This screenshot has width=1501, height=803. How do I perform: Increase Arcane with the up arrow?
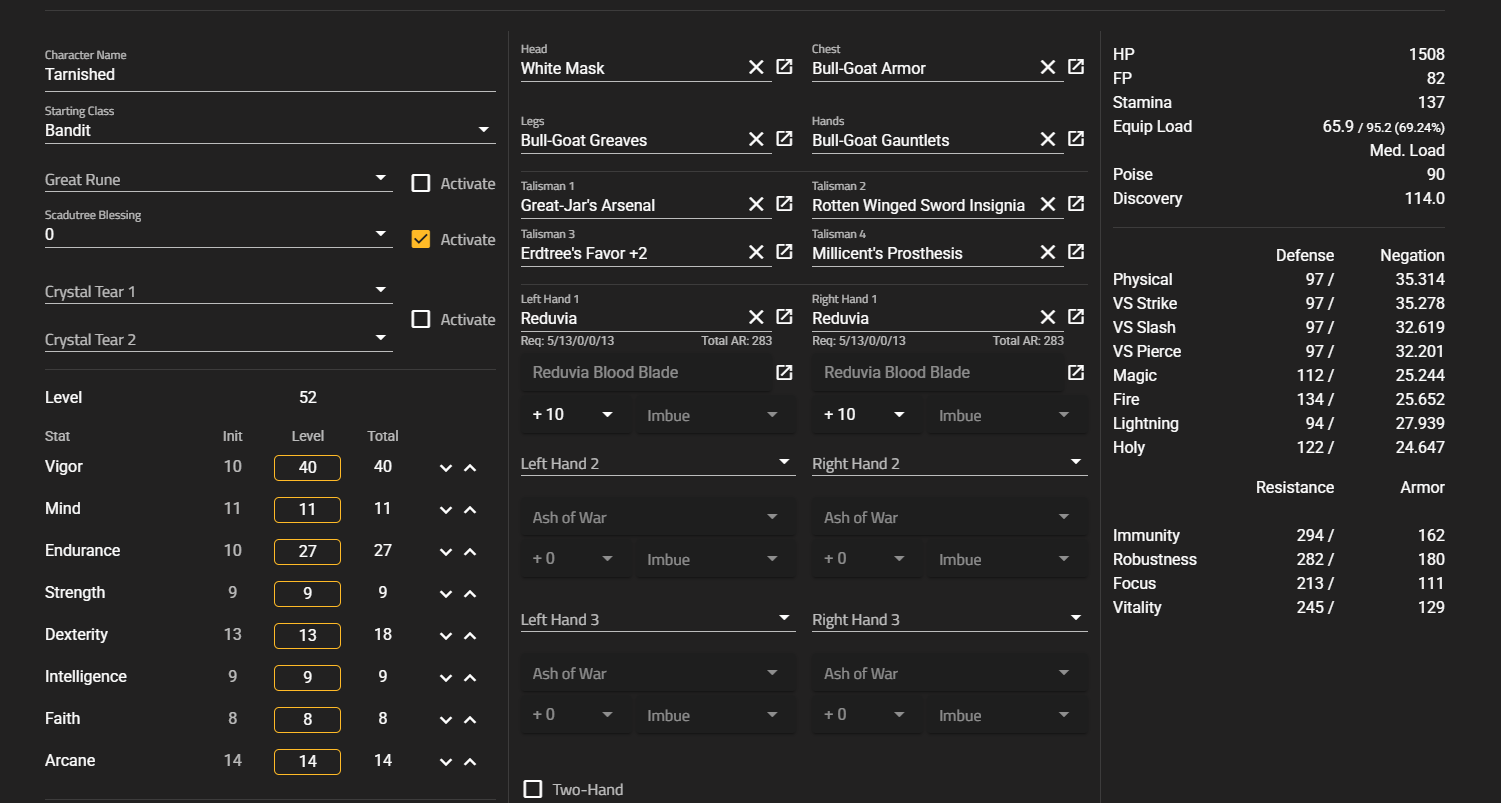coord(470,762)
